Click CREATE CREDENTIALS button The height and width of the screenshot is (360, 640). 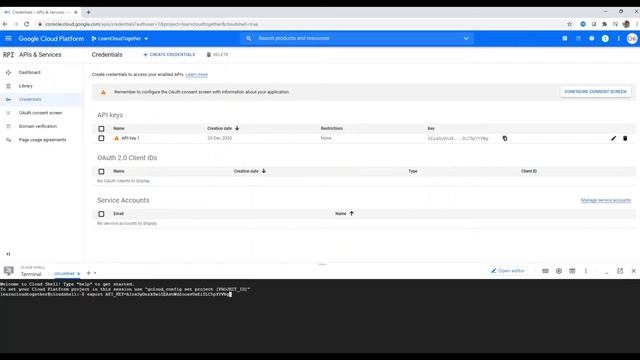pyautogui.click(x=169, y=55)
